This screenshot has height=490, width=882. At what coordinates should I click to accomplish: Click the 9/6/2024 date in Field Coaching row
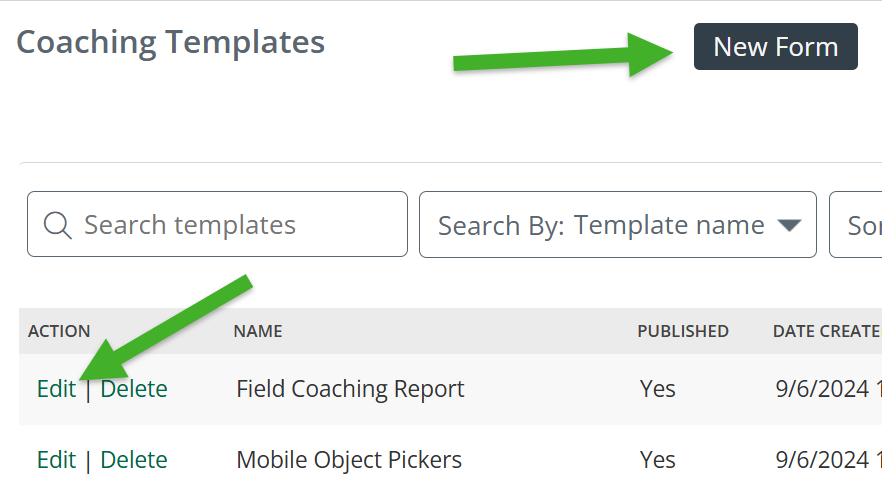pos(822,389)
